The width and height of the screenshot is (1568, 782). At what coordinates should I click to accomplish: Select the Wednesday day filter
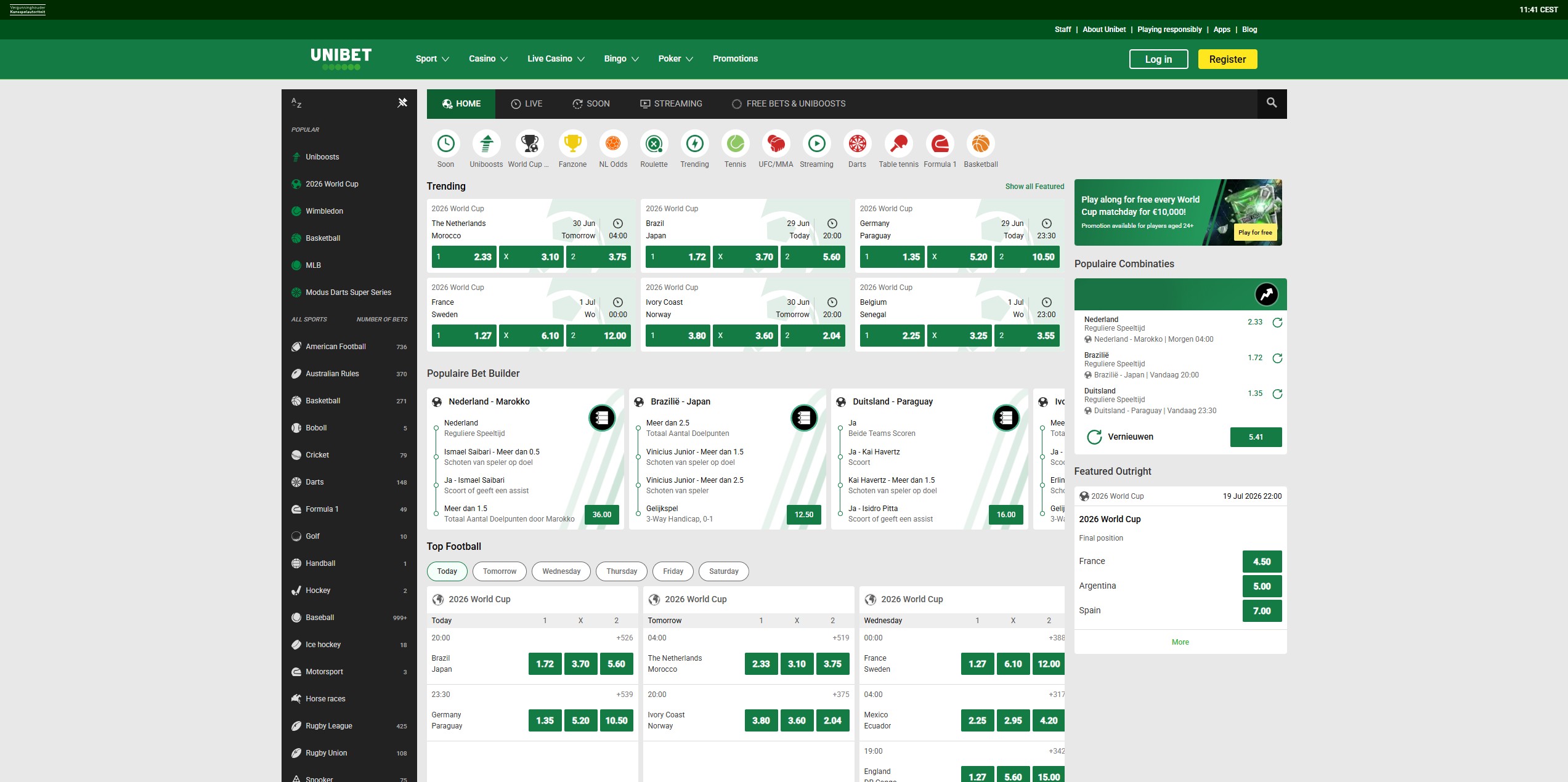click(x=561, y=571)
